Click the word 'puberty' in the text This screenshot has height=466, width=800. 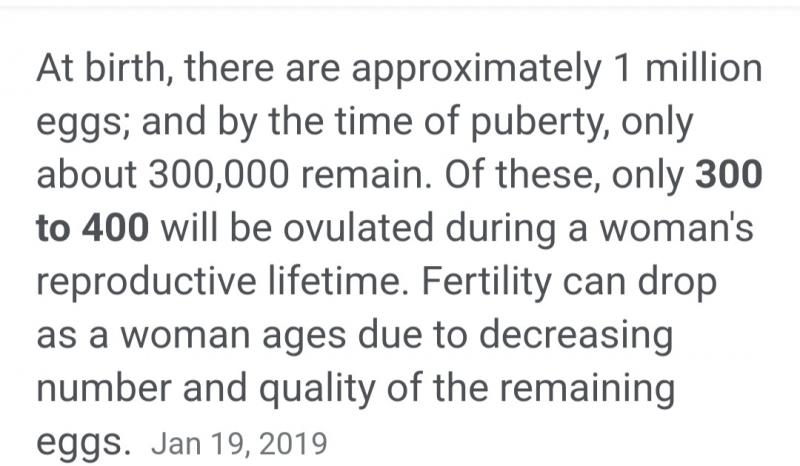click(x=538, y=122)
